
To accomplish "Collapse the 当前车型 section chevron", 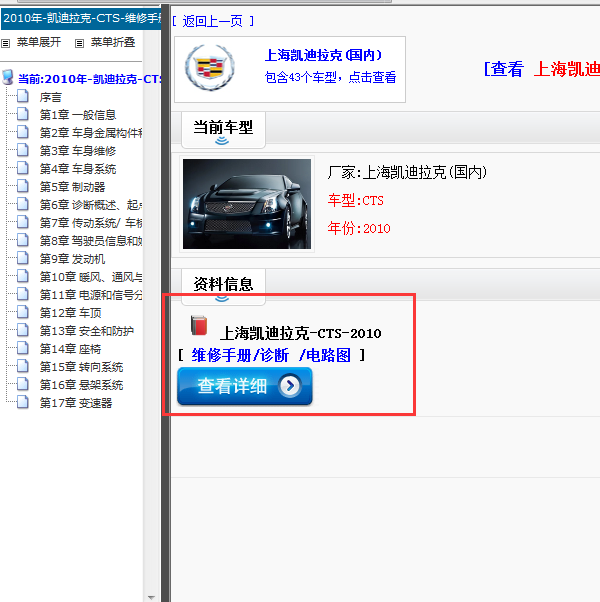I will click(x=222, y=141).
